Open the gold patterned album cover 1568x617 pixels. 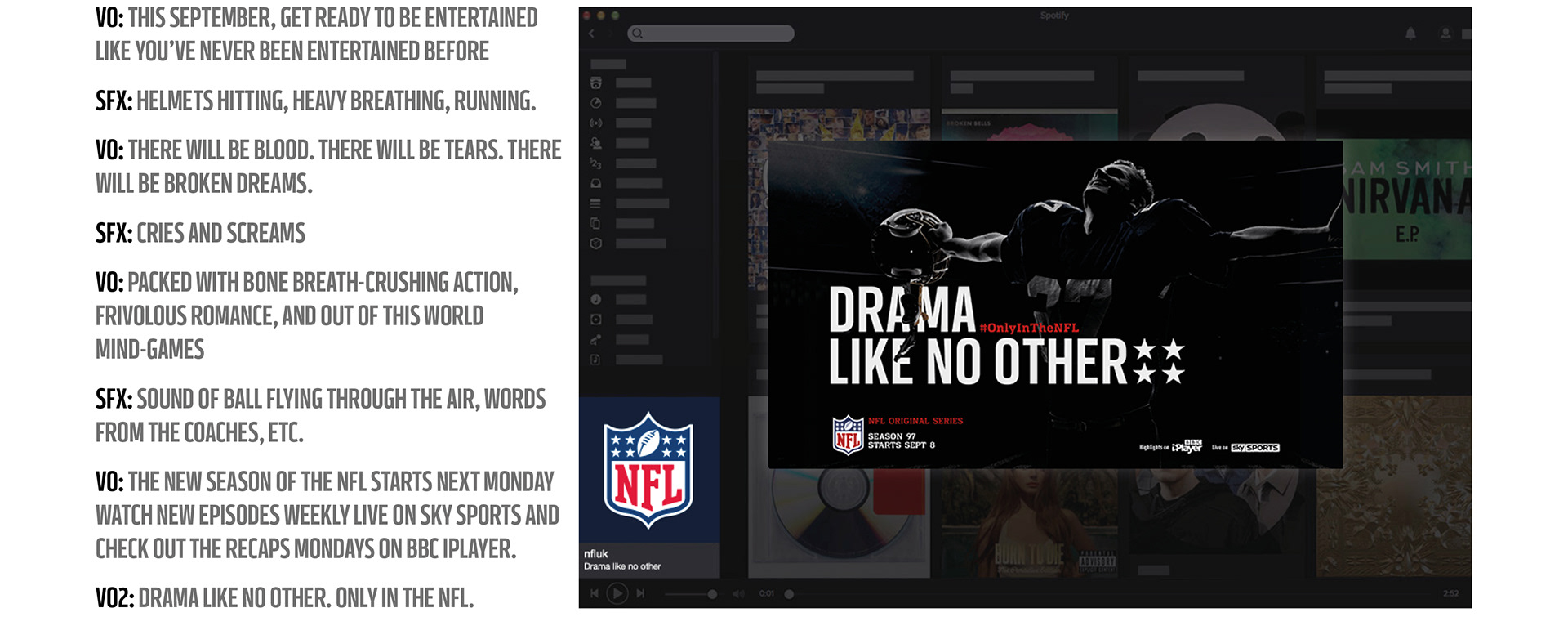coord(1394,486)
